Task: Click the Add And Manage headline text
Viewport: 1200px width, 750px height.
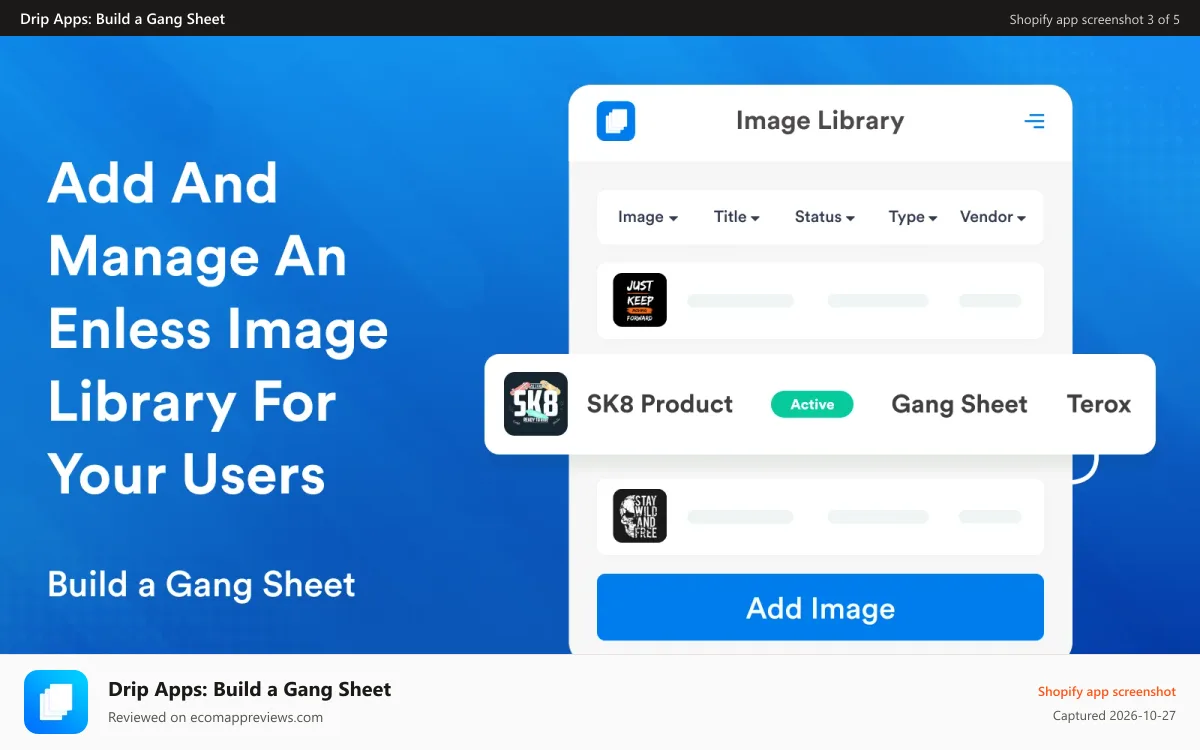Action: coord(218,330)
